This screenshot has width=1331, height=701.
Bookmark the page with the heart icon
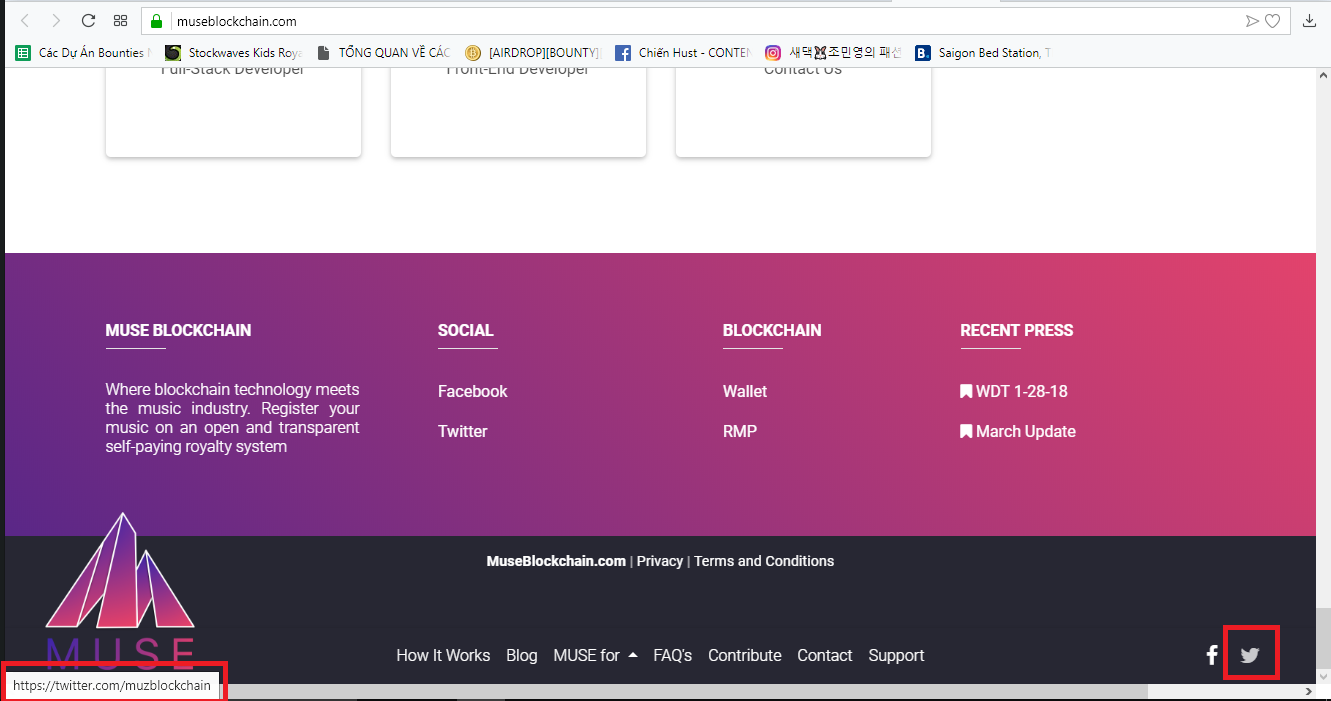1273,20
